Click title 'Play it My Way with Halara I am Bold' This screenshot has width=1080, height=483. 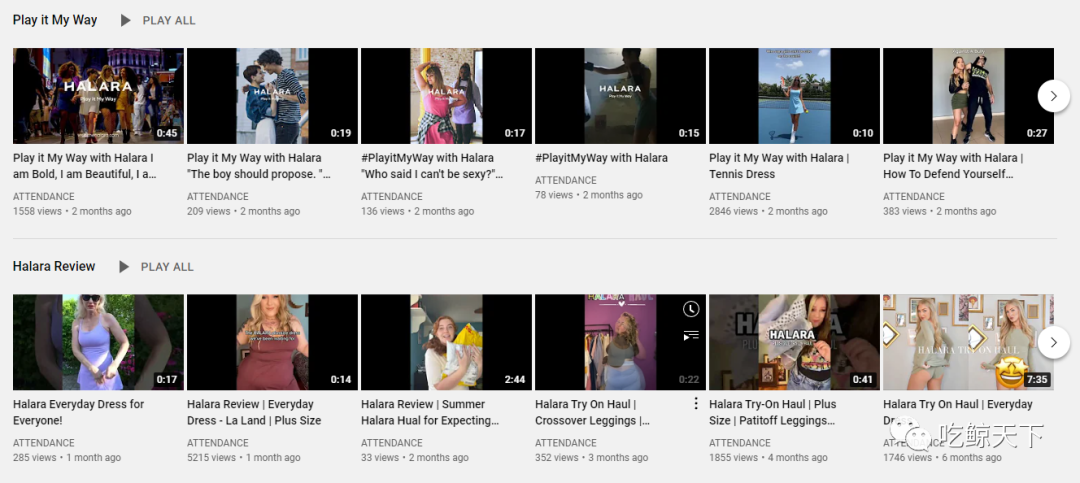click(x=84, y=166)
